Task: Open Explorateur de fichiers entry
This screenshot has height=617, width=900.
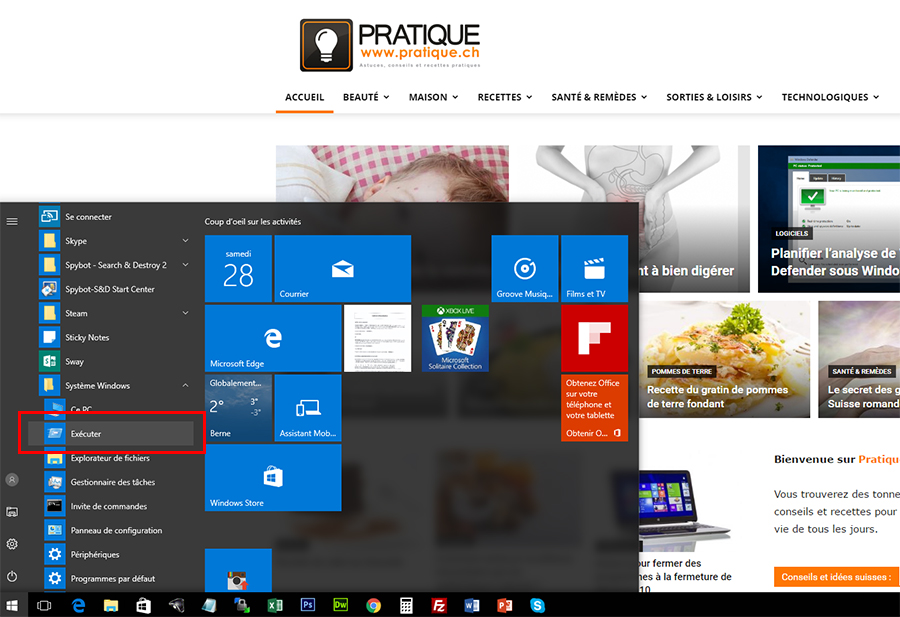Action: (x=118, y=458)
